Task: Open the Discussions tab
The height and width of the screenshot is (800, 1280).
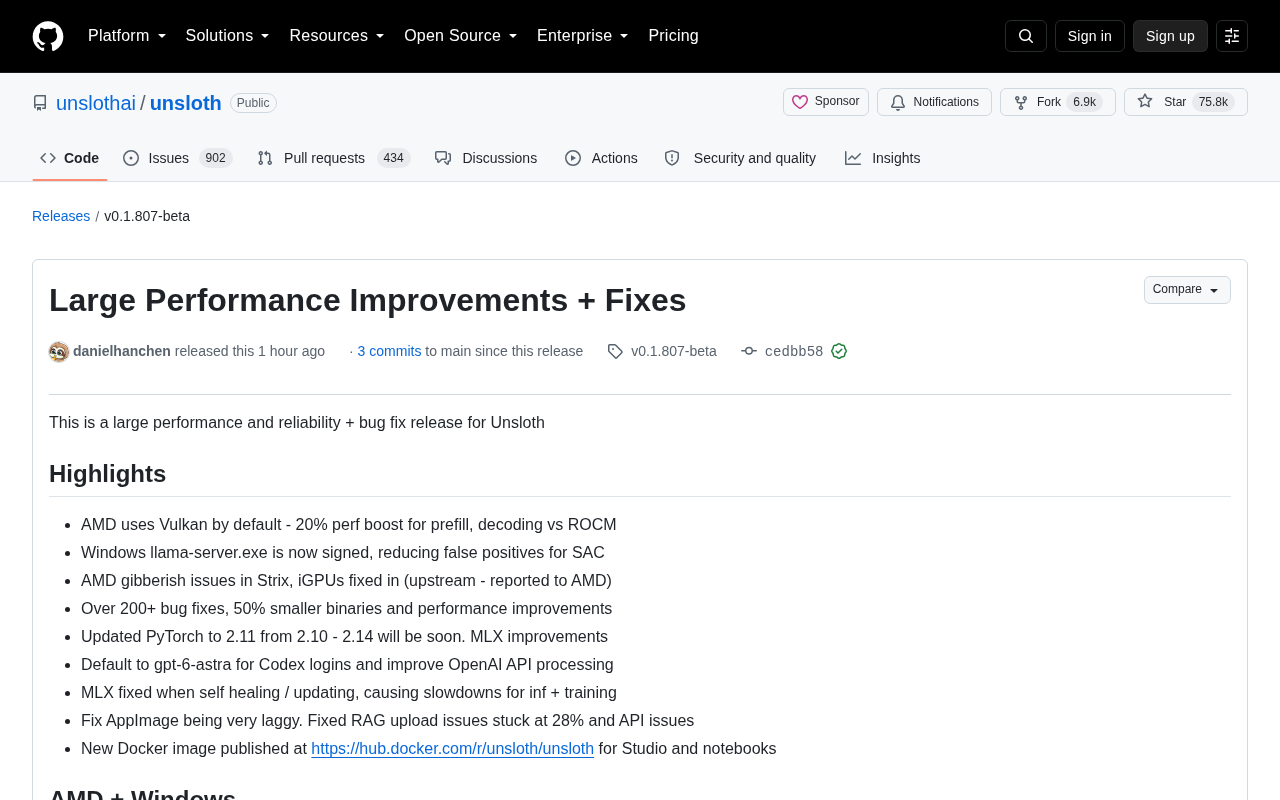Action: [486, 158]
